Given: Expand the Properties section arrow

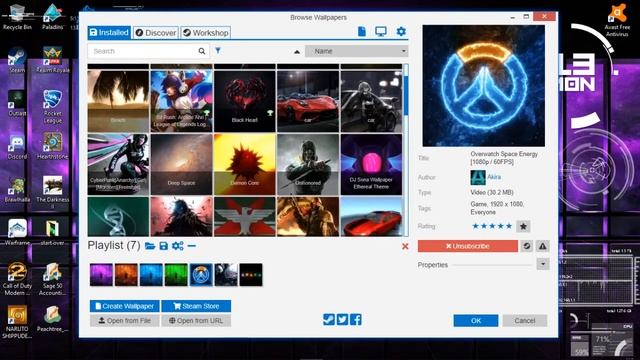Looking at the screenshot, I should point(543,264).
